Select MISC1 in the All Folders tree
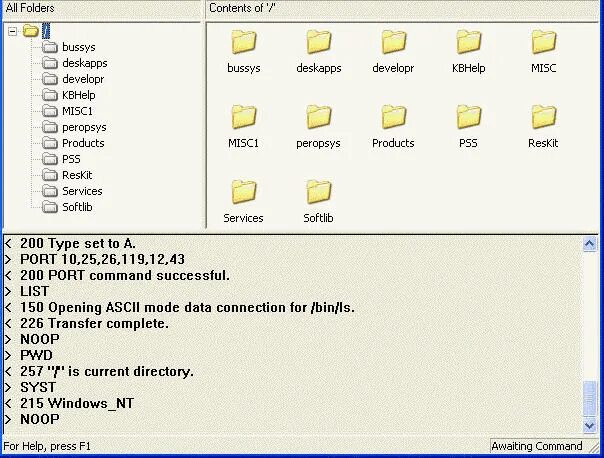The height and width of the screenshot is (458, 604). tap(77, 111)
